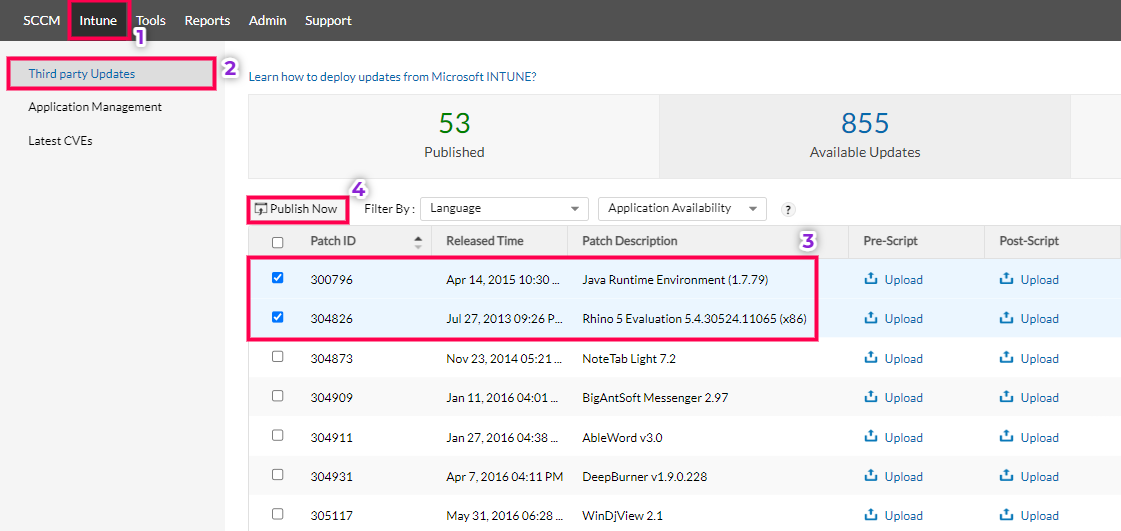Click Post-Script upload icon for Rhino 5 Evaluation

click(x=1007, y=319)
